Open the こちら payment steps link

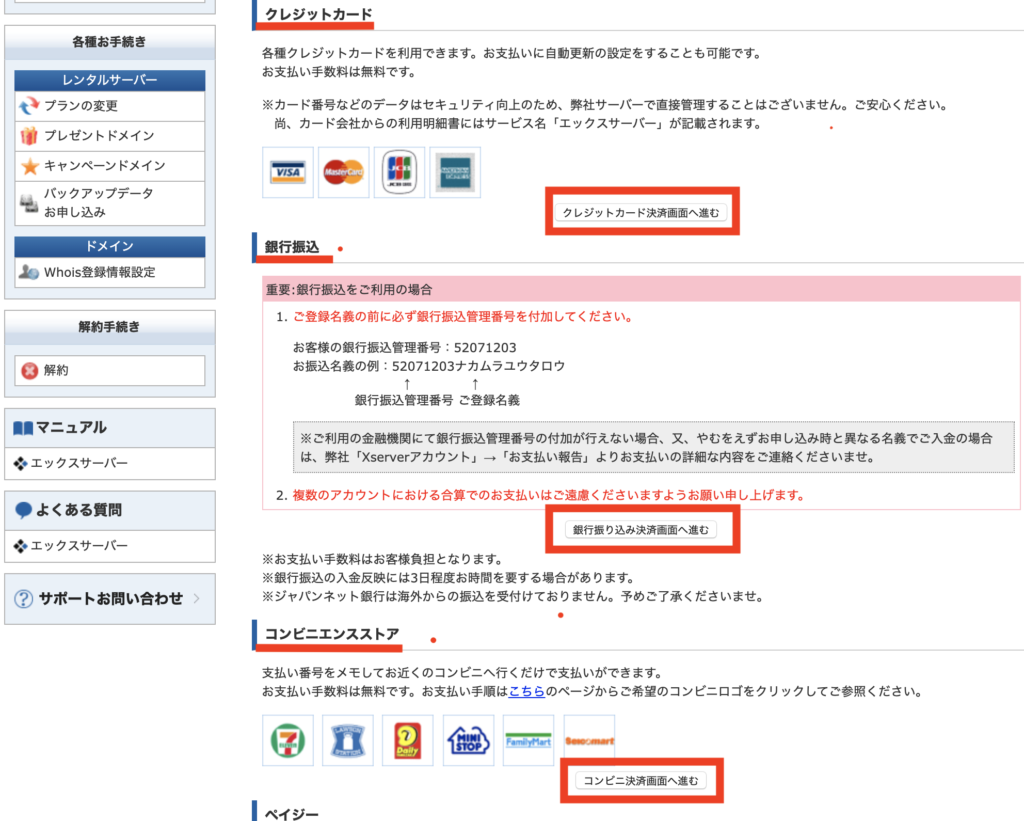(x=526, y=691)
